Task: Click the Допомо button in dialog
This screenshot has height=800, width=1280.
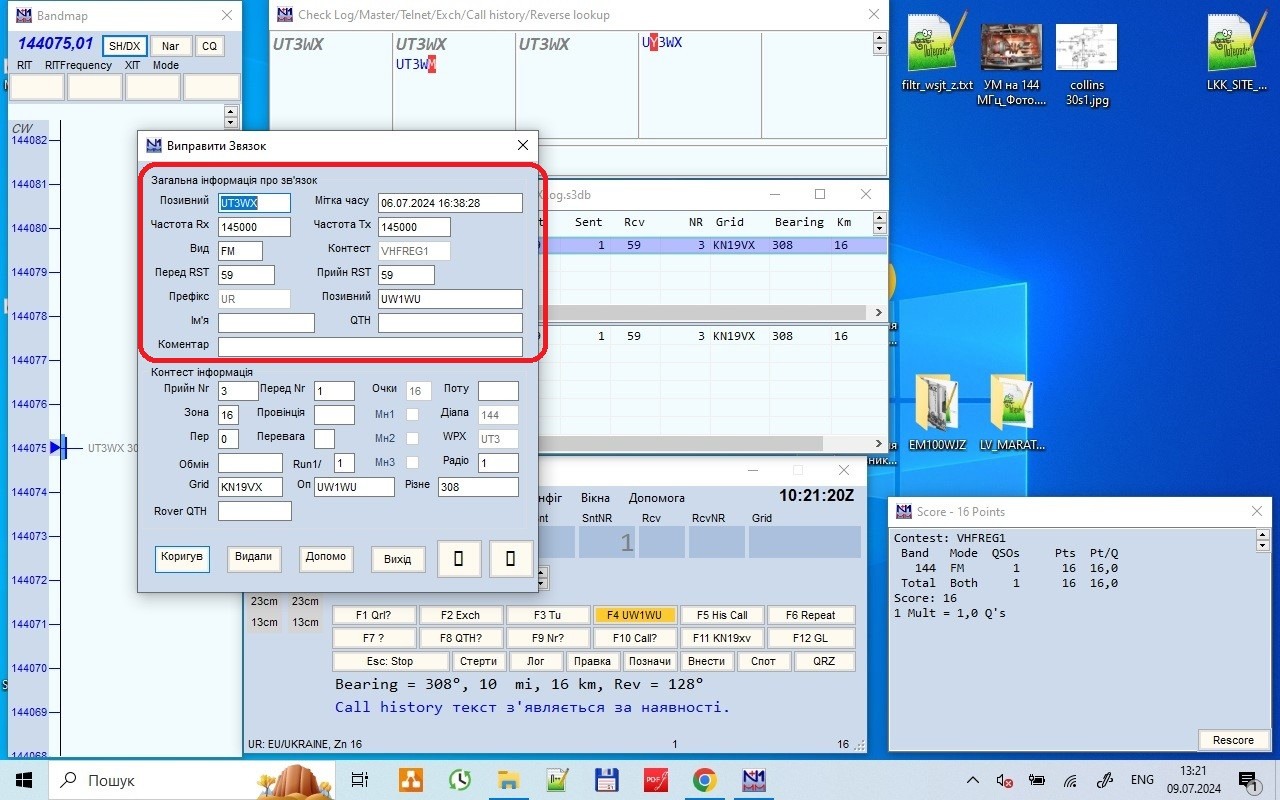Action: (x=326, y=558)
